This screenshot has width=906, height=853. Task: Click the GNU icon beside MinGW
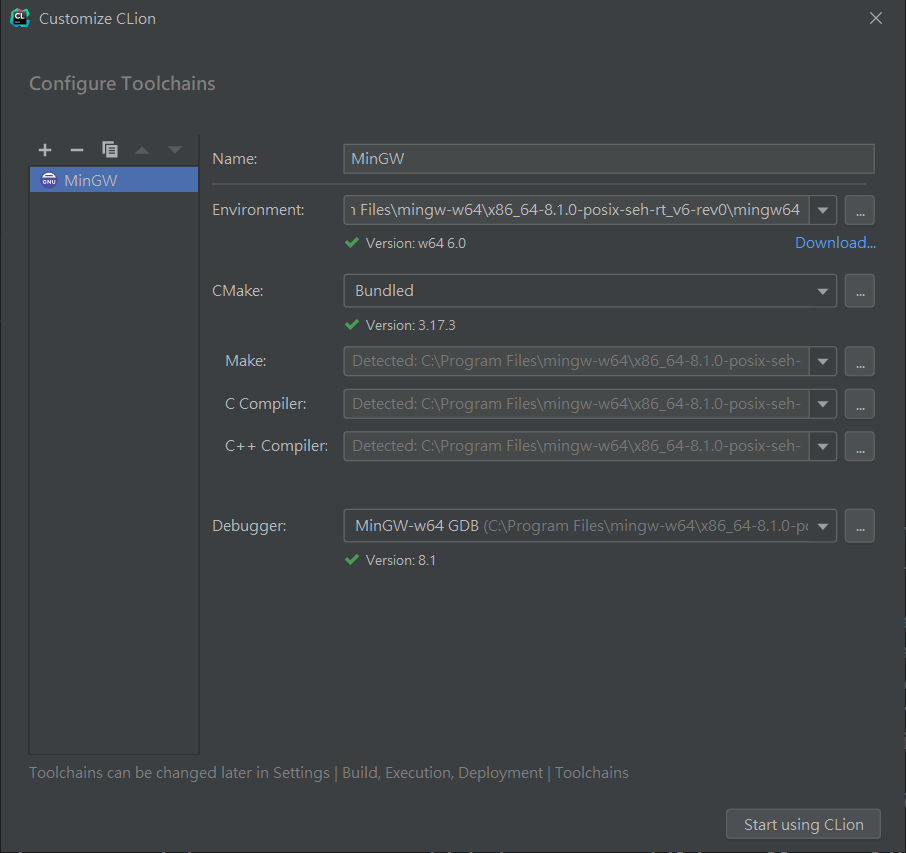[x=49, y=180]
